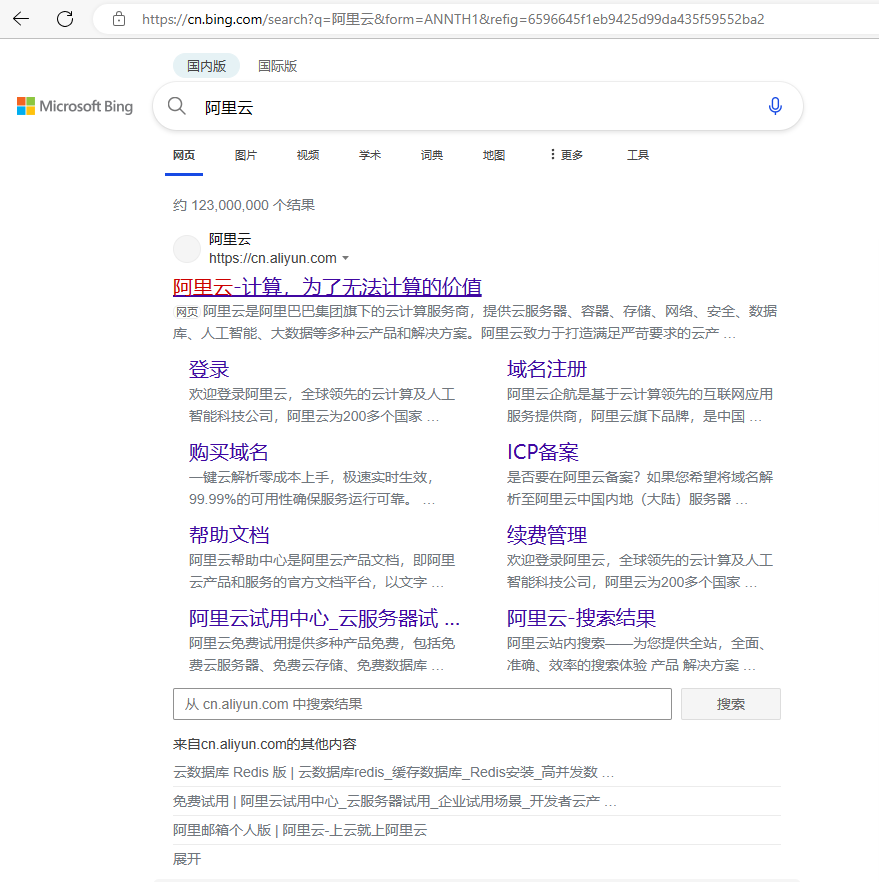Screen dimensions: 879x882
Task: Switch to 国际版 search mode
Action: (x=277, y=66)
